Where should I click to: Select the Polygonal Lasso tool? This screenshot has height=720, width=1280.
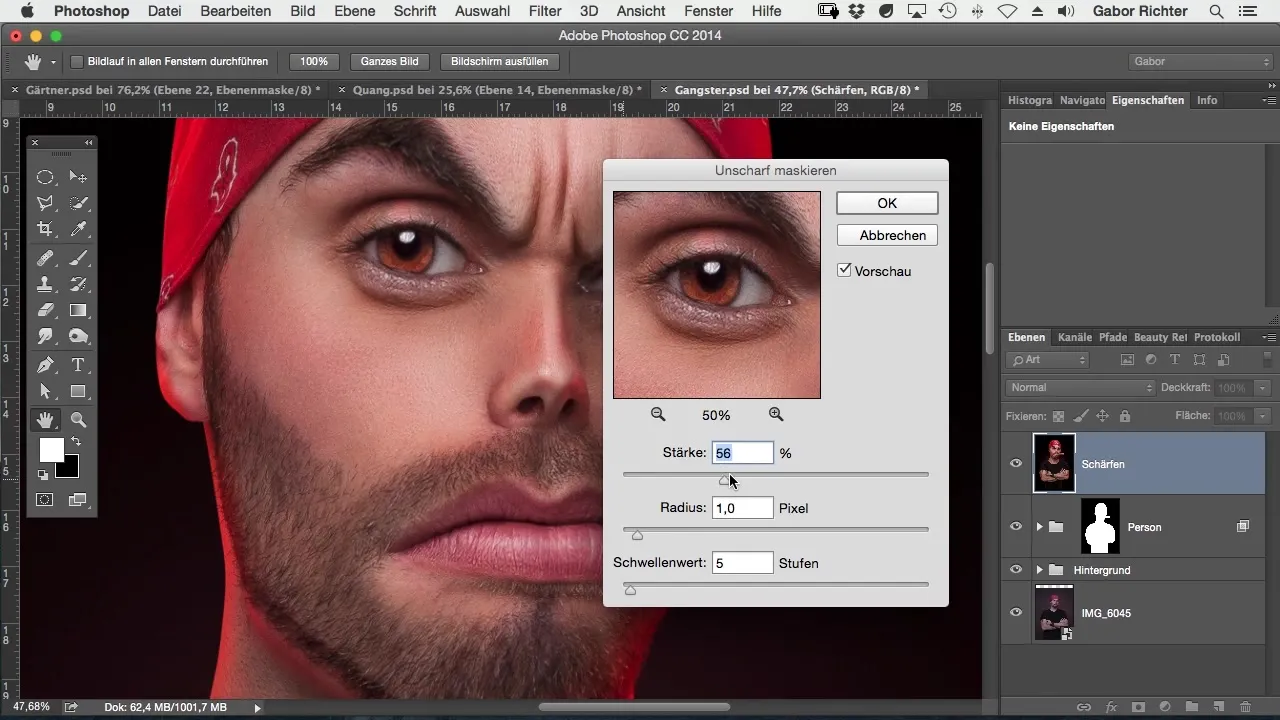pos(45,203)
